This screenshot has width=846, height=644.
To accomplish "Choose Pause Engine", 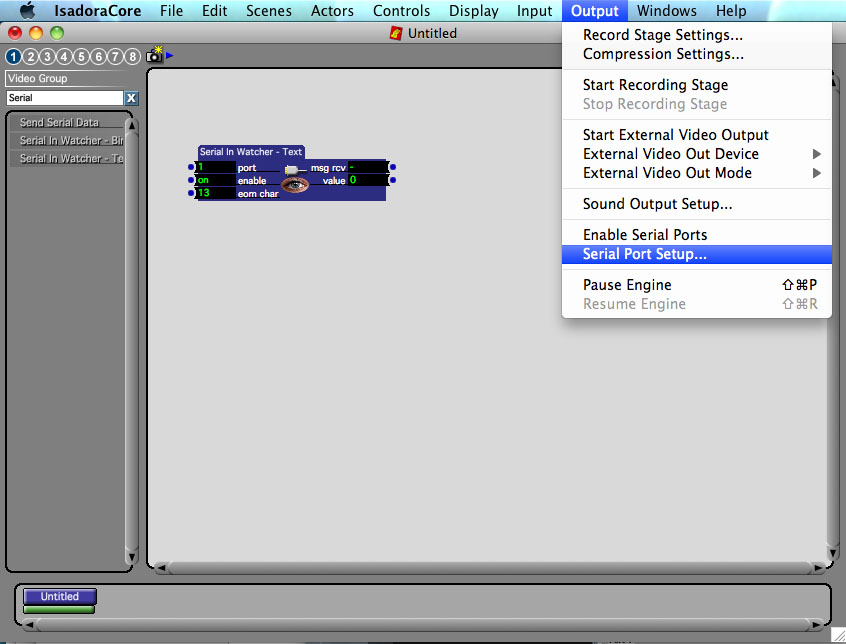I will click(697, 285).
